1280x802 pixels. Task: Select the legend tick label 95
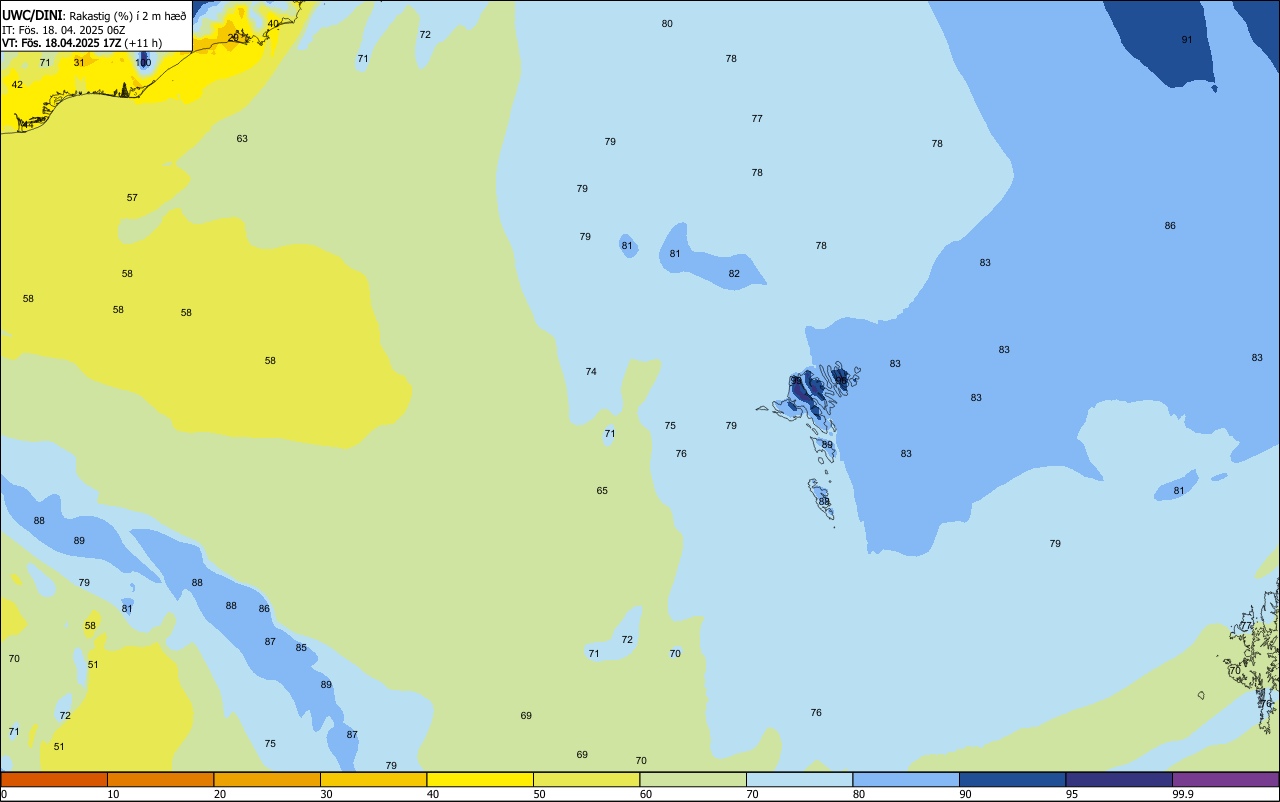1072,794
